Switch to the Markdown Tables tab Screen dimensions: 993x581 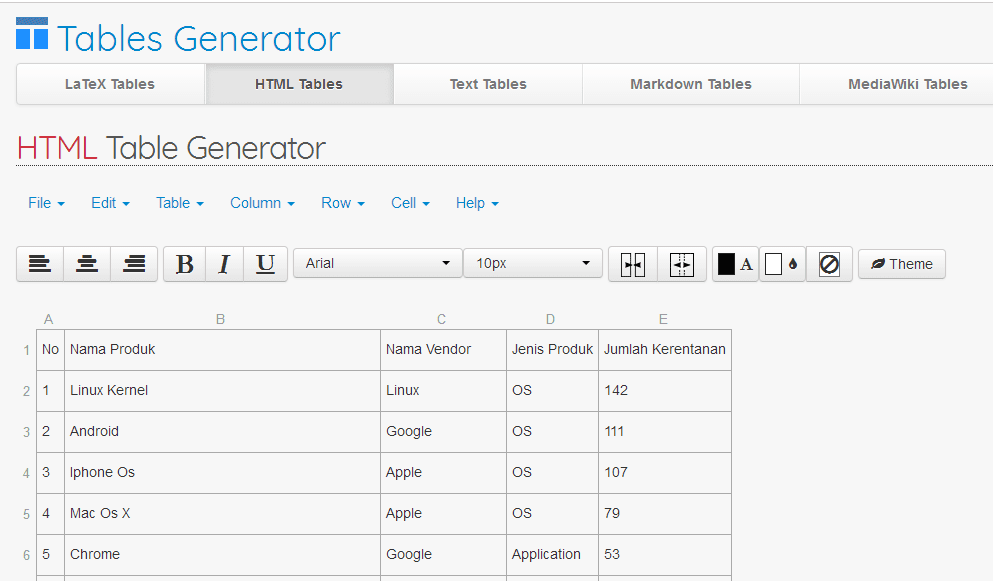[x=691, y=84]
